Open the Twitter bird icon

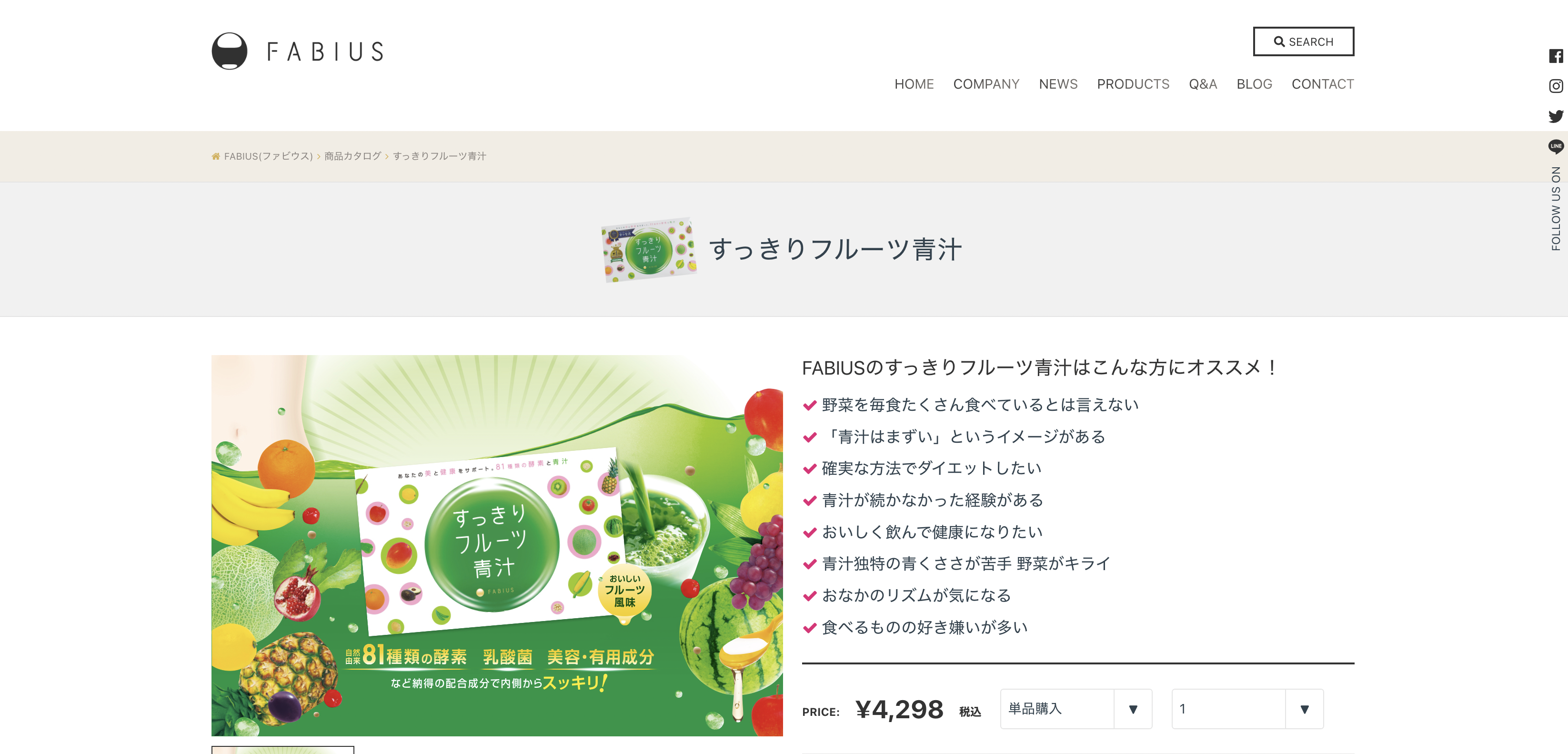(x=1556, y=116)
